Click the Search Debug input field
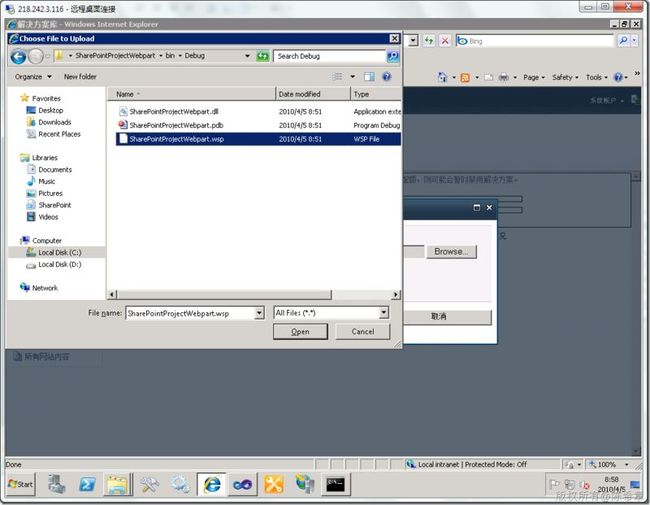This screenshot has height=505, width=650. (330, 56)
